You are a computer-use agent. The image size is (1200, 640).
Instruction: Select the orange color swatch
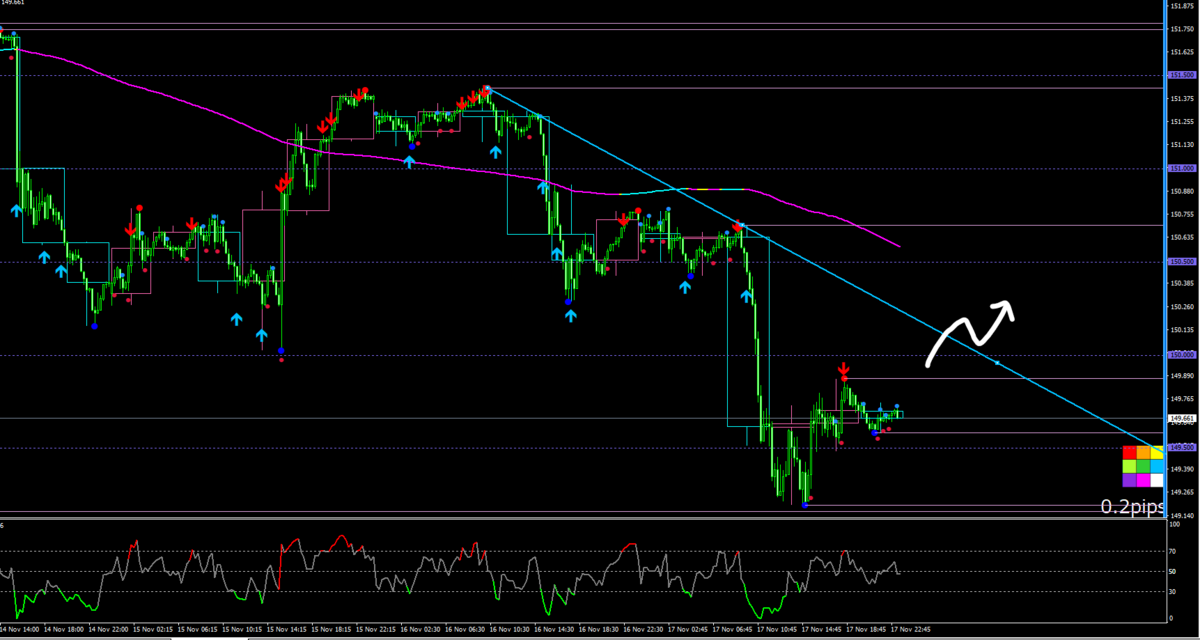pos(1143,452)
